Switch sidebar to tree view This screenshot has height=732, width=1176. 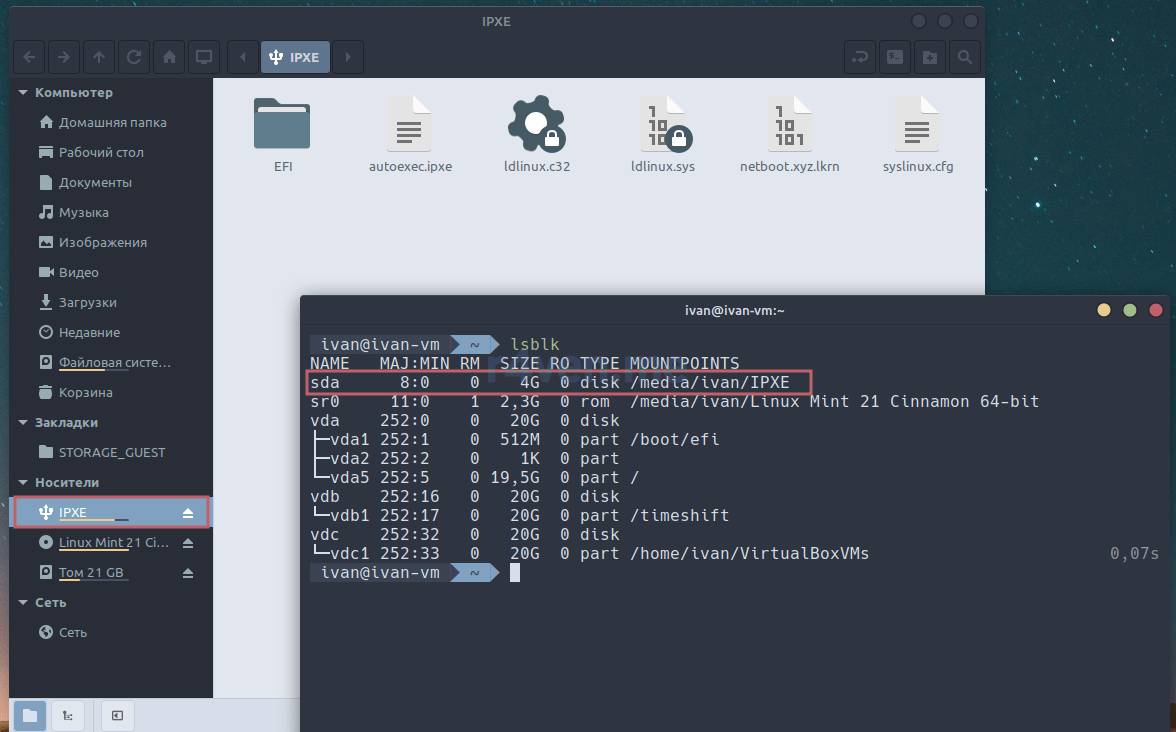tap(66, 715)
